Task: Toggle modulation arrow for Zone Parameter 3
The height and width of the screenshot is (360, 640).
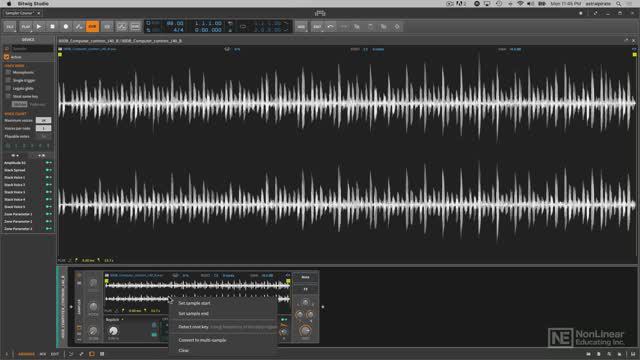Action: [49, 229]
